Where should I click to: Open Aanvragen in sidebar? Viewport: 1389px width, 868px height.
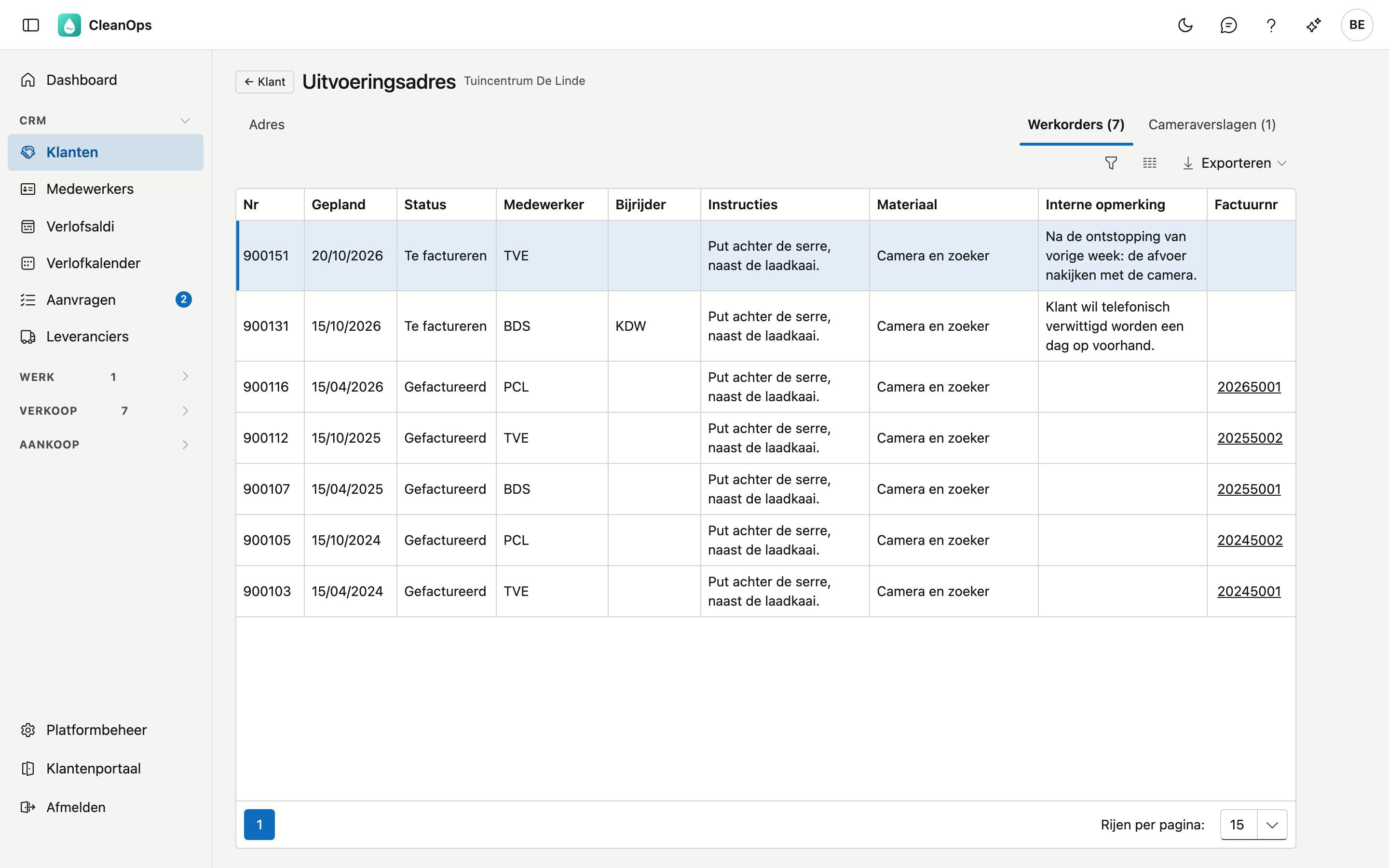tap(106, 299)
